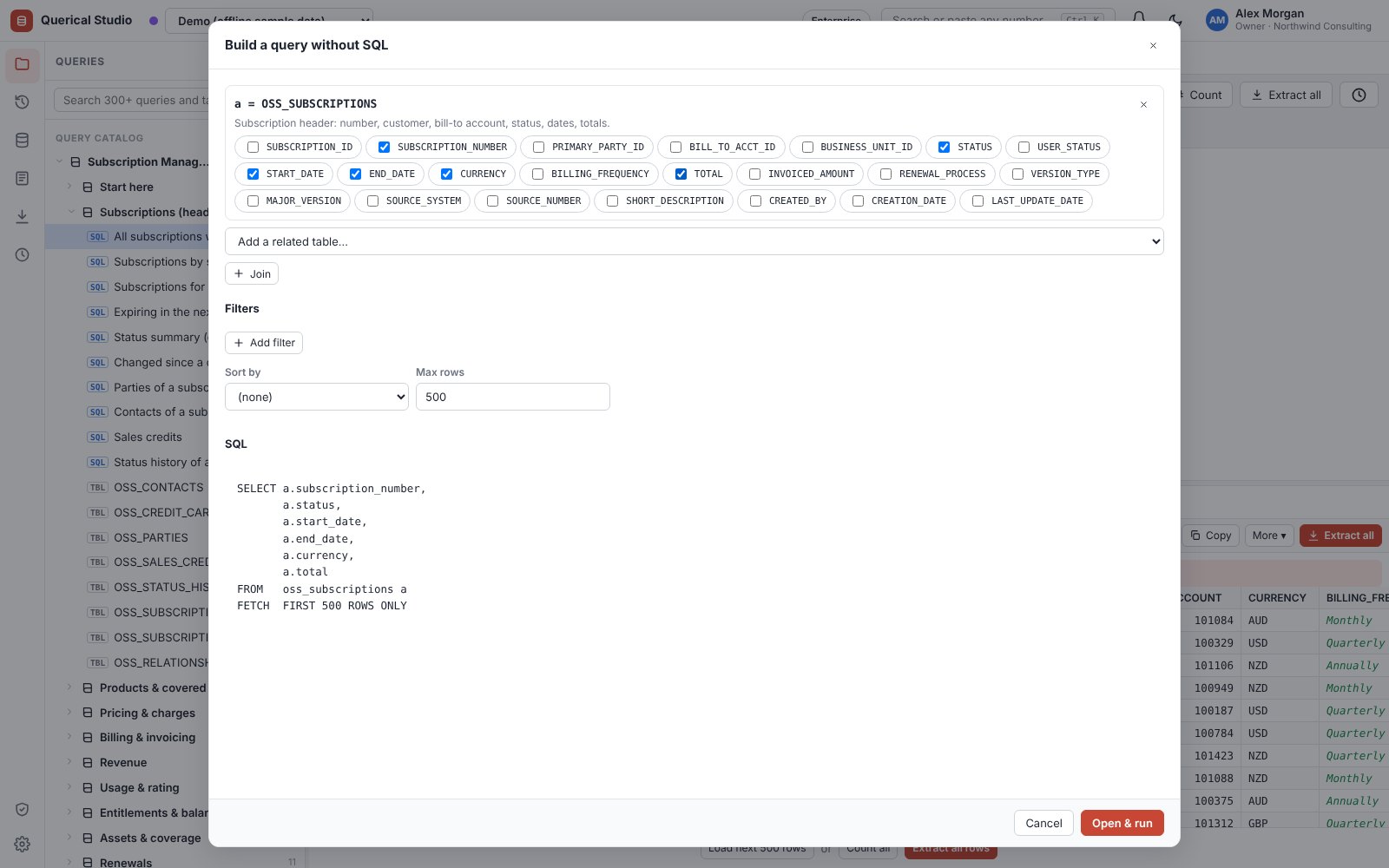Click the folder icon beside Revenue
This screenshot has width=1389, height=868.
[88, 763]
